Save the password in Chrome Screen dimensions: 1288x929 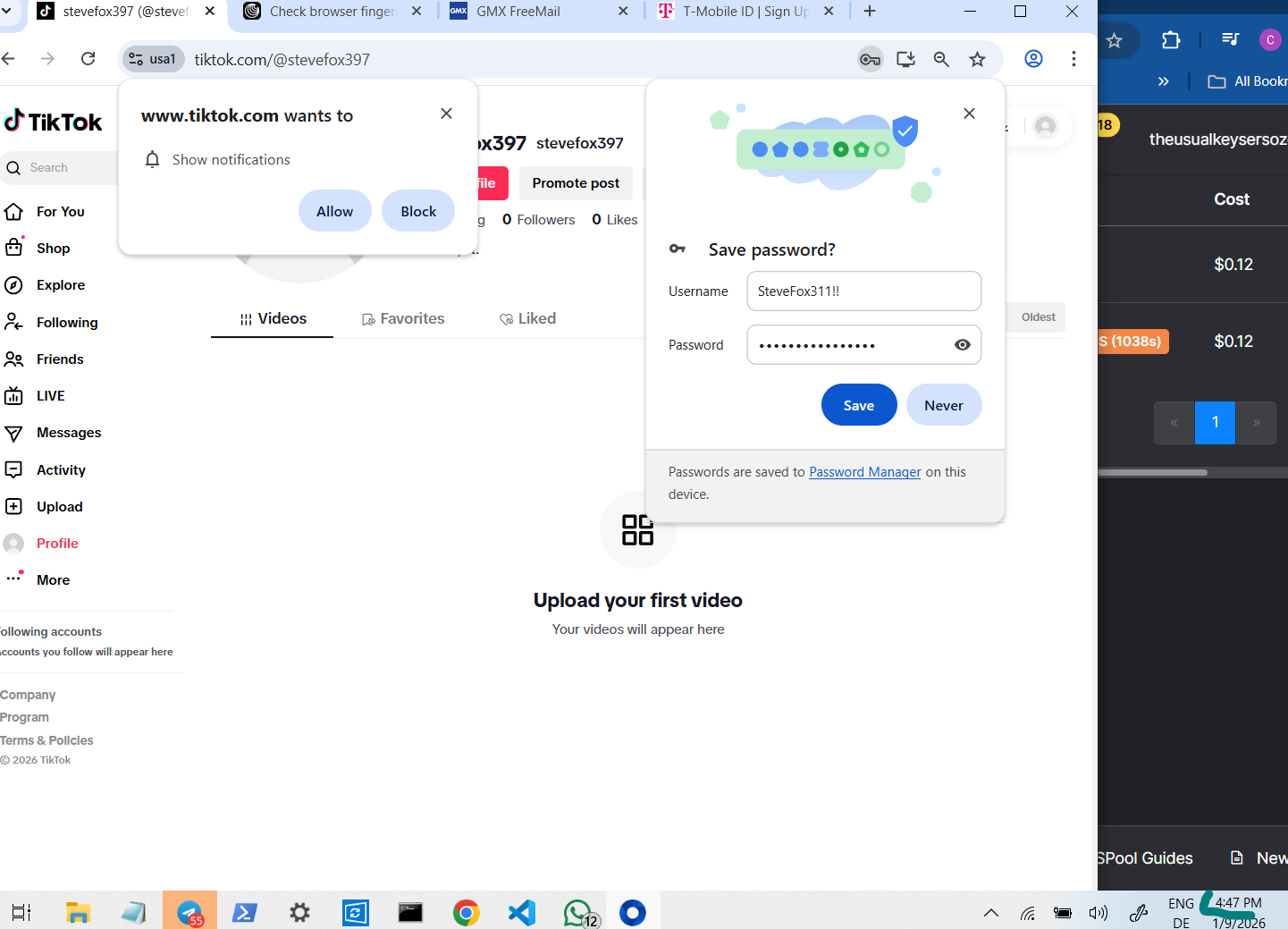859,405
